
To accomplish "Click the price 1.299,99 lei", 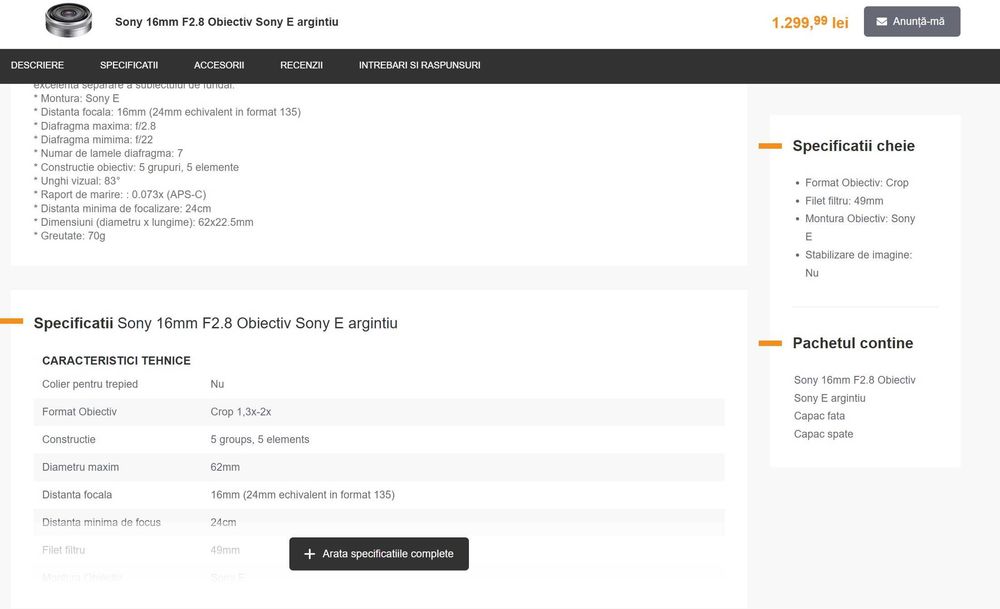I will coord(810,22).
